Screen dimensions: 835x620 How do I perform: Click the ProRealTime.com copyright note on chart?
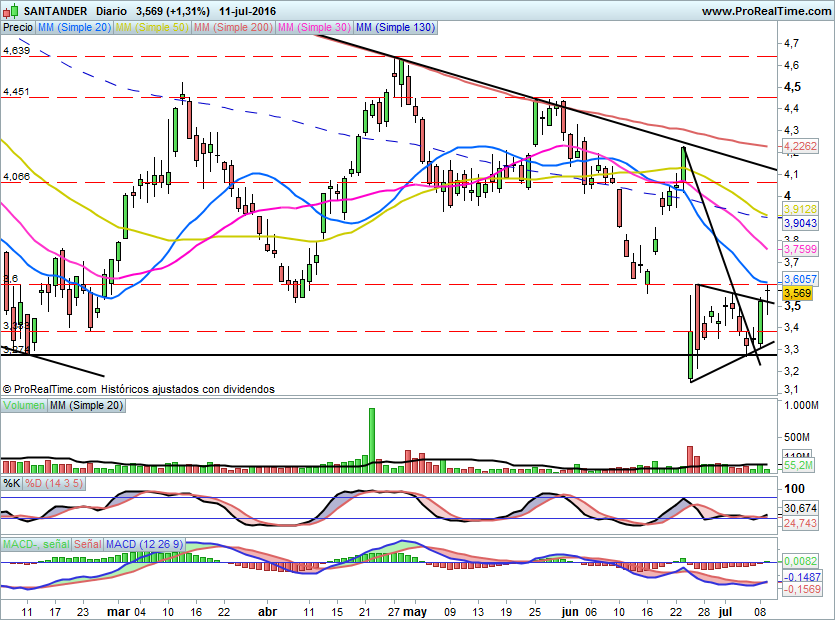(x=138, y=389)
